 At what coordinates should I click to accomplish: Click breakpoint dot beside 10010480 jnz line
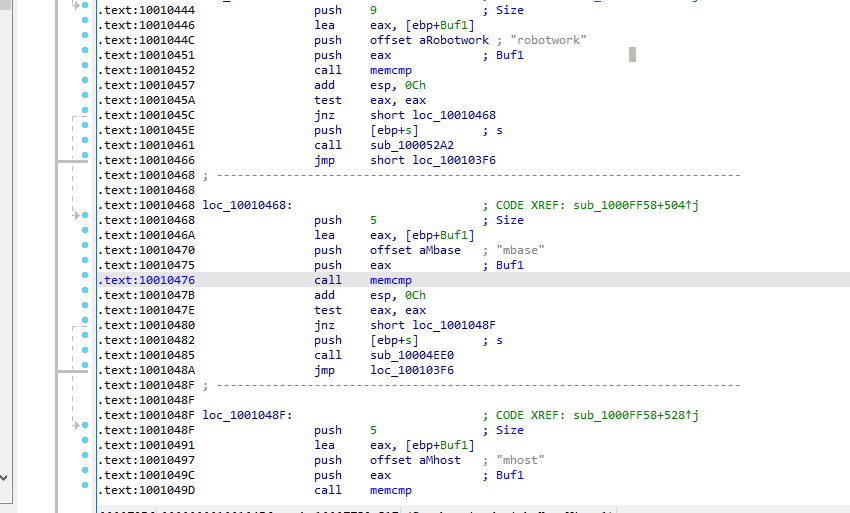coord(85,325)
